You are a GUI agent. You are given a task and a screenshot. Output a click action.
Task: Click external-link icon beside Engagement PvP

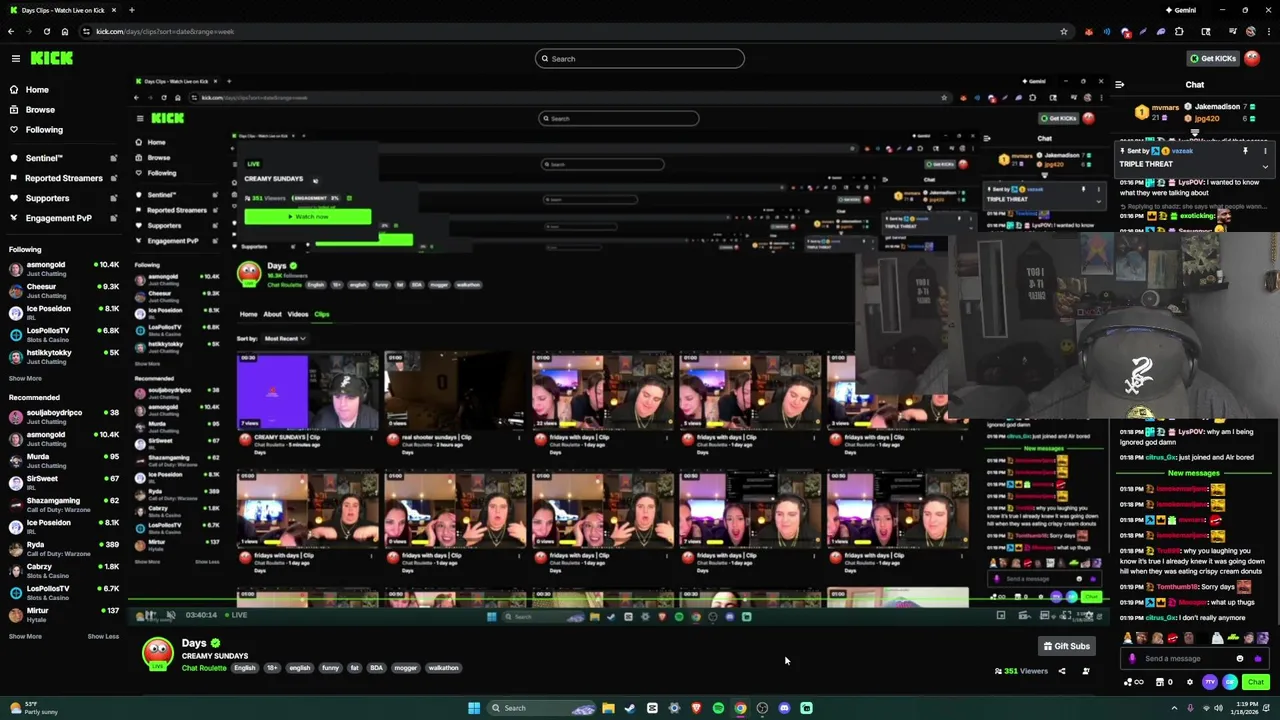click(x=113, y=218)
